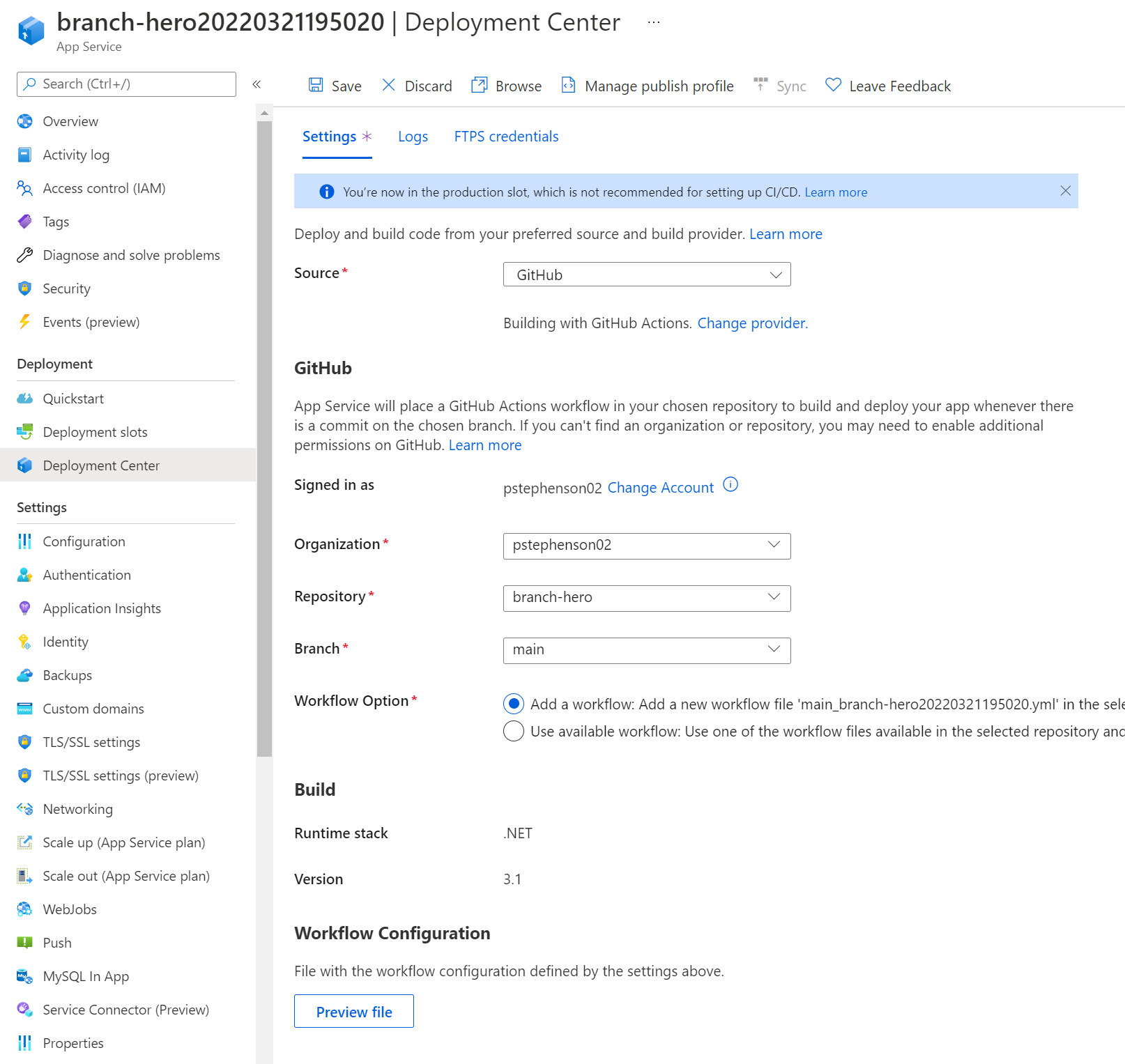This screenshot has width=1125, height=1064.
Task: Click the WebJobs icon
Action: (x=25, y=909)
